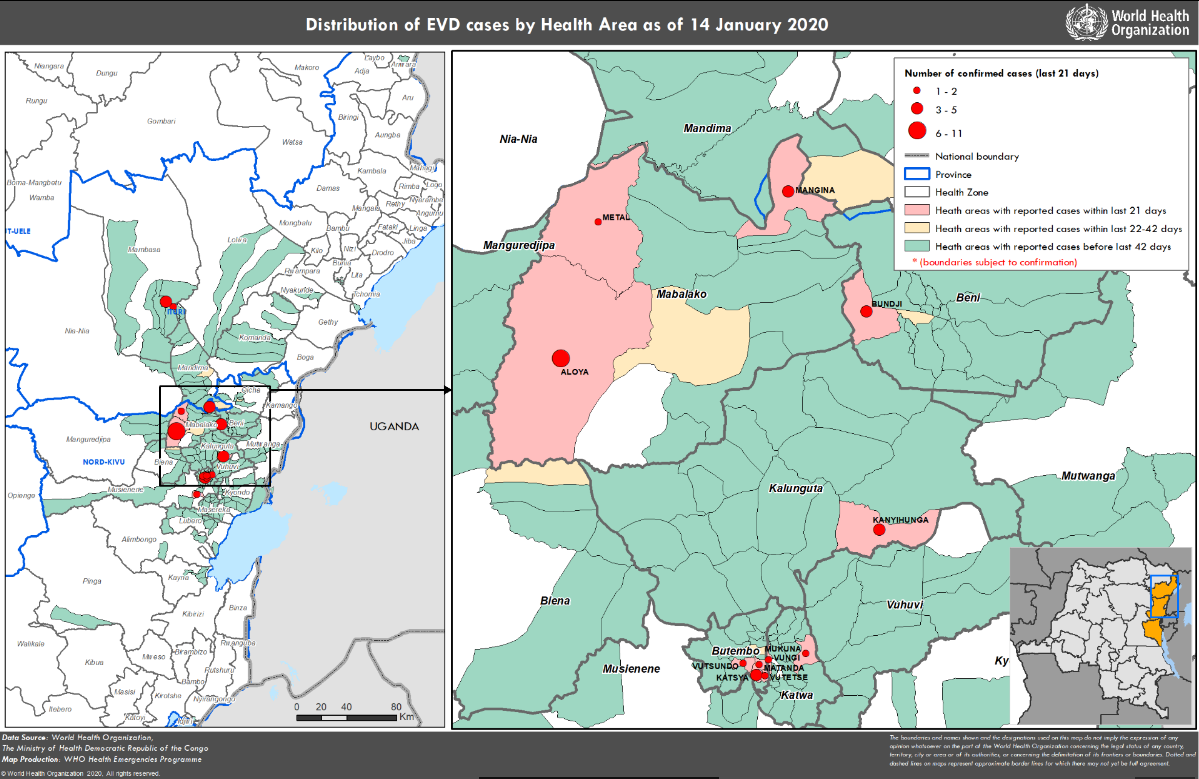The height and width of the screenshot is (779, 1199).
Task: Click the small red dot at Metal
Action: point(598,221)
